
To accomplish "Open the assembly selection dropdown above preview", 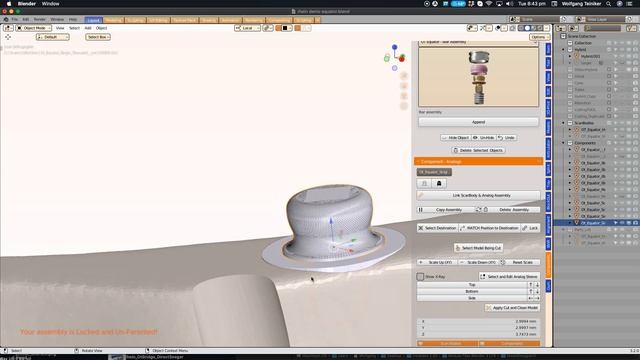I will point(478,42).
